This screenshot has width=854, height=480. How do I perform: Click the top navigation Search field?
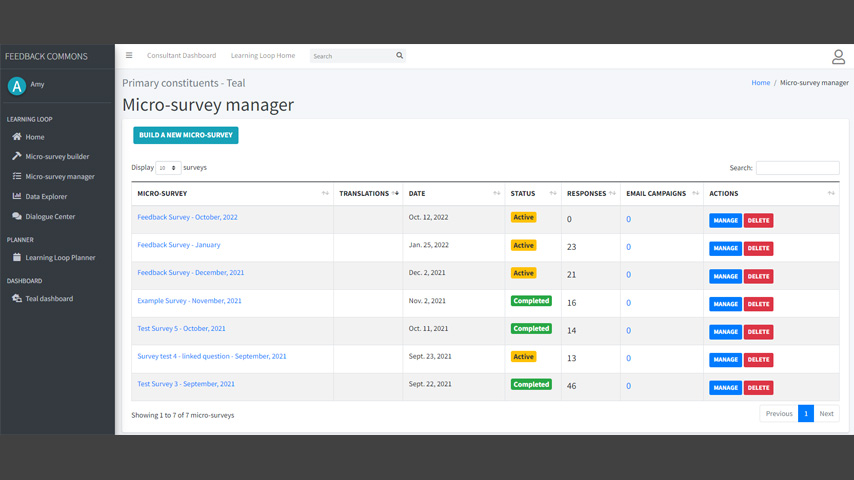(x=352, y=56)
